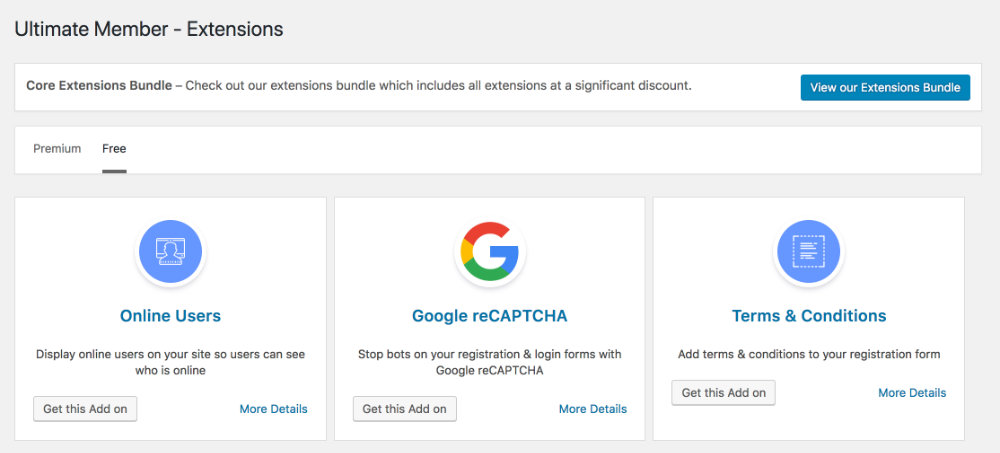This screenshot has height=453, width=1000.
Task: Open View our Extensions Bundle
Action: (x=885, y=87)
